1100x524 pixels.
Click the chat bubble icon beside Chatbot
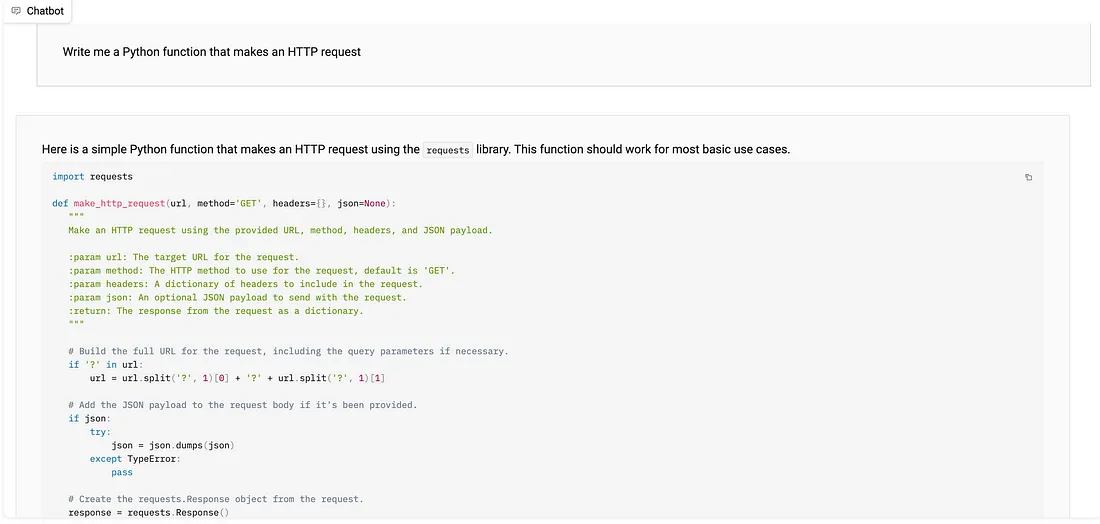tap(16, 11)
